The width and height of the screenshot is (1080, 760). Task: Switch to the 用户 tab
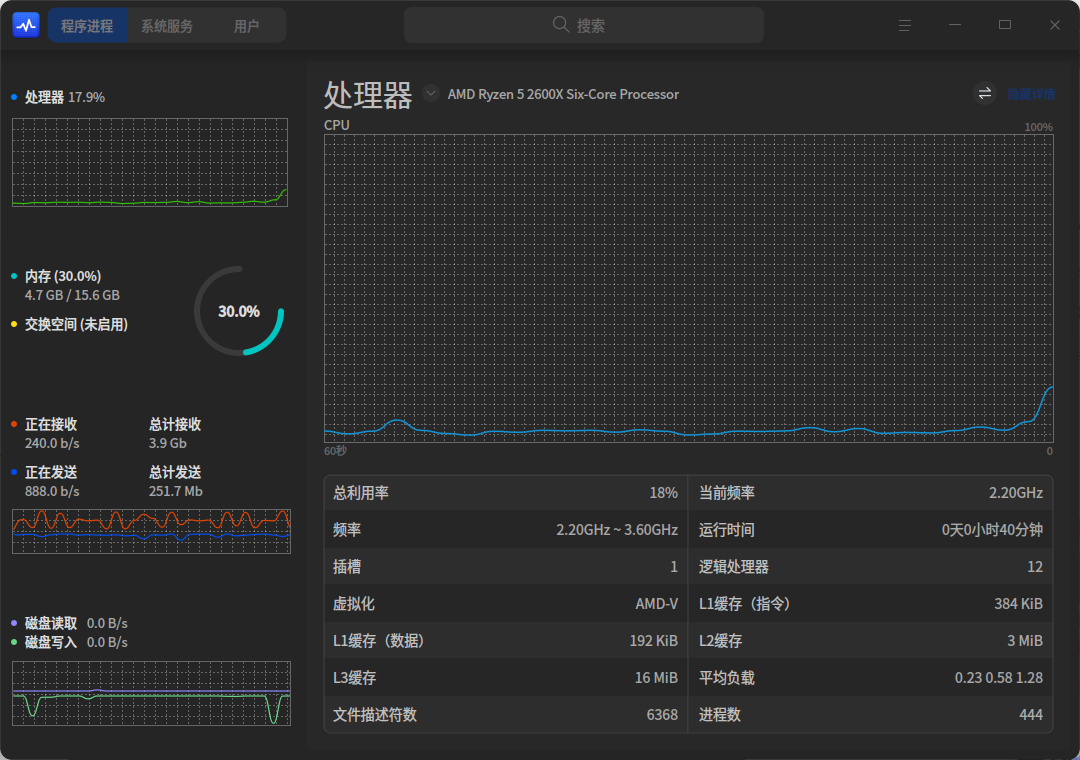(246, 25)
